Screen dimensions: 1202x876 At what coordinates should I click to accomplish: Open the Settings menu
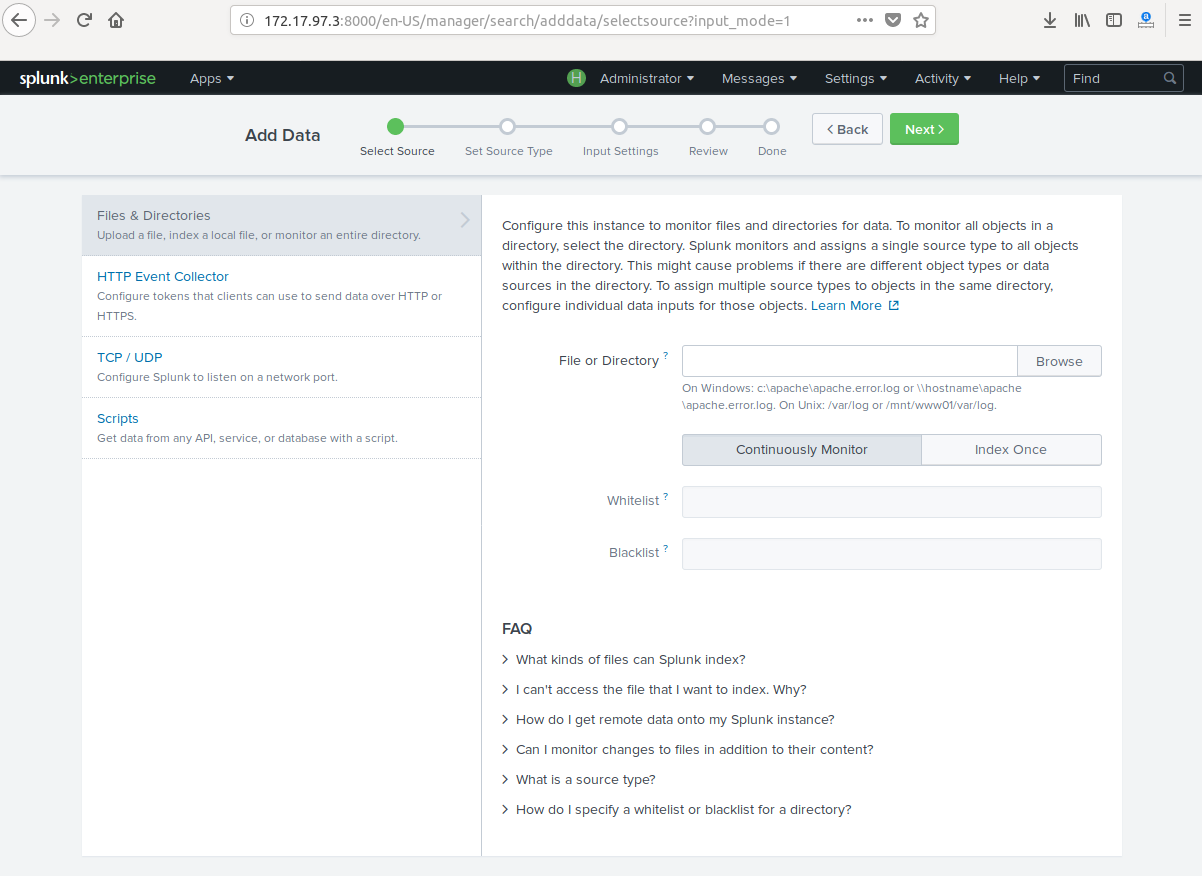[x=855, y=78]
